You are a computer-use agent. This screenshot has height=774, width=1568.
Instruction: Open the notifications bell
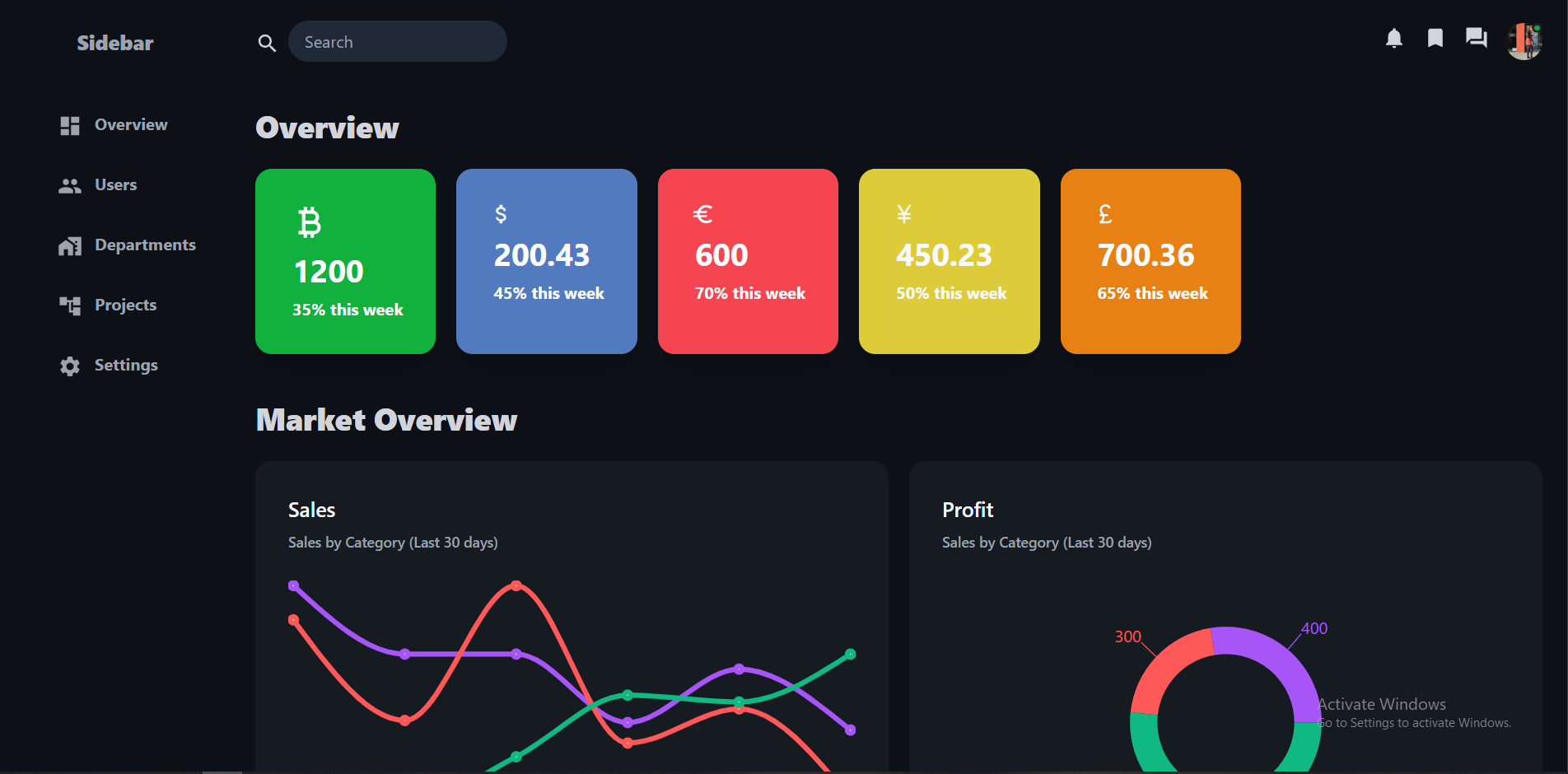tap(1393, 39)
